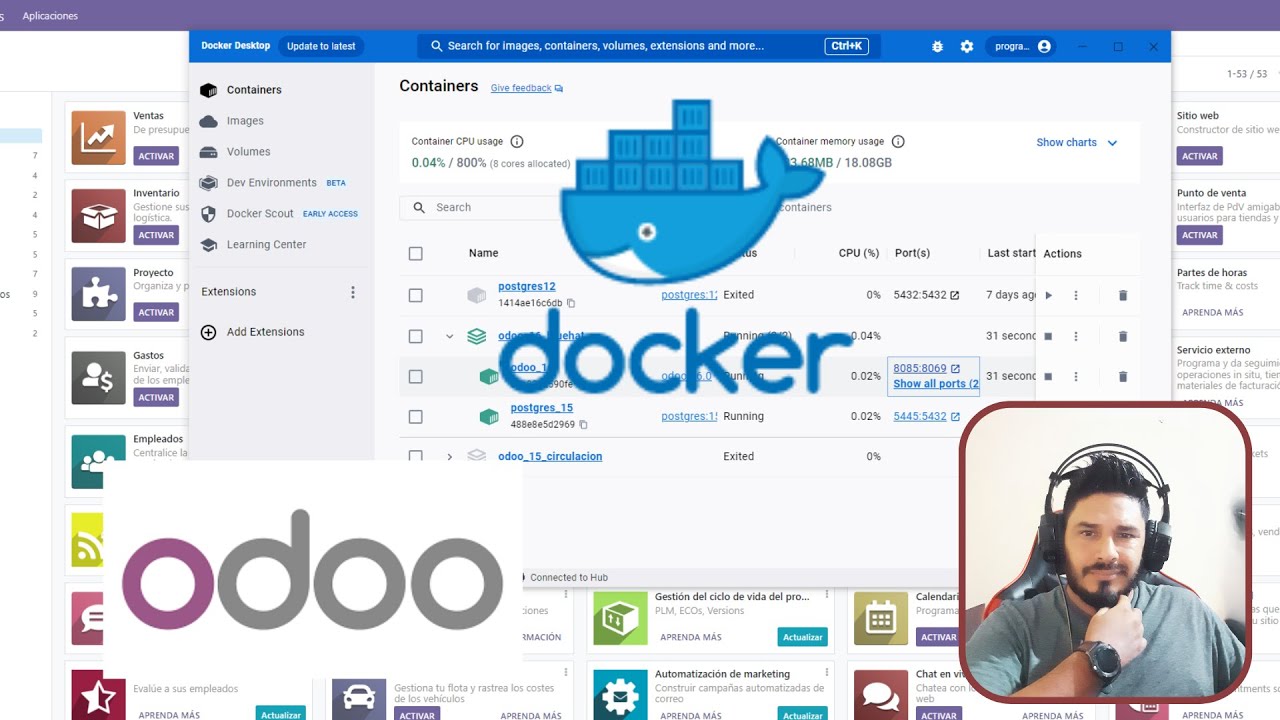This screenshot has height=720, width=1280.
Task: Click the Calendario app icon in Odoo
Action: pos(881,619)
